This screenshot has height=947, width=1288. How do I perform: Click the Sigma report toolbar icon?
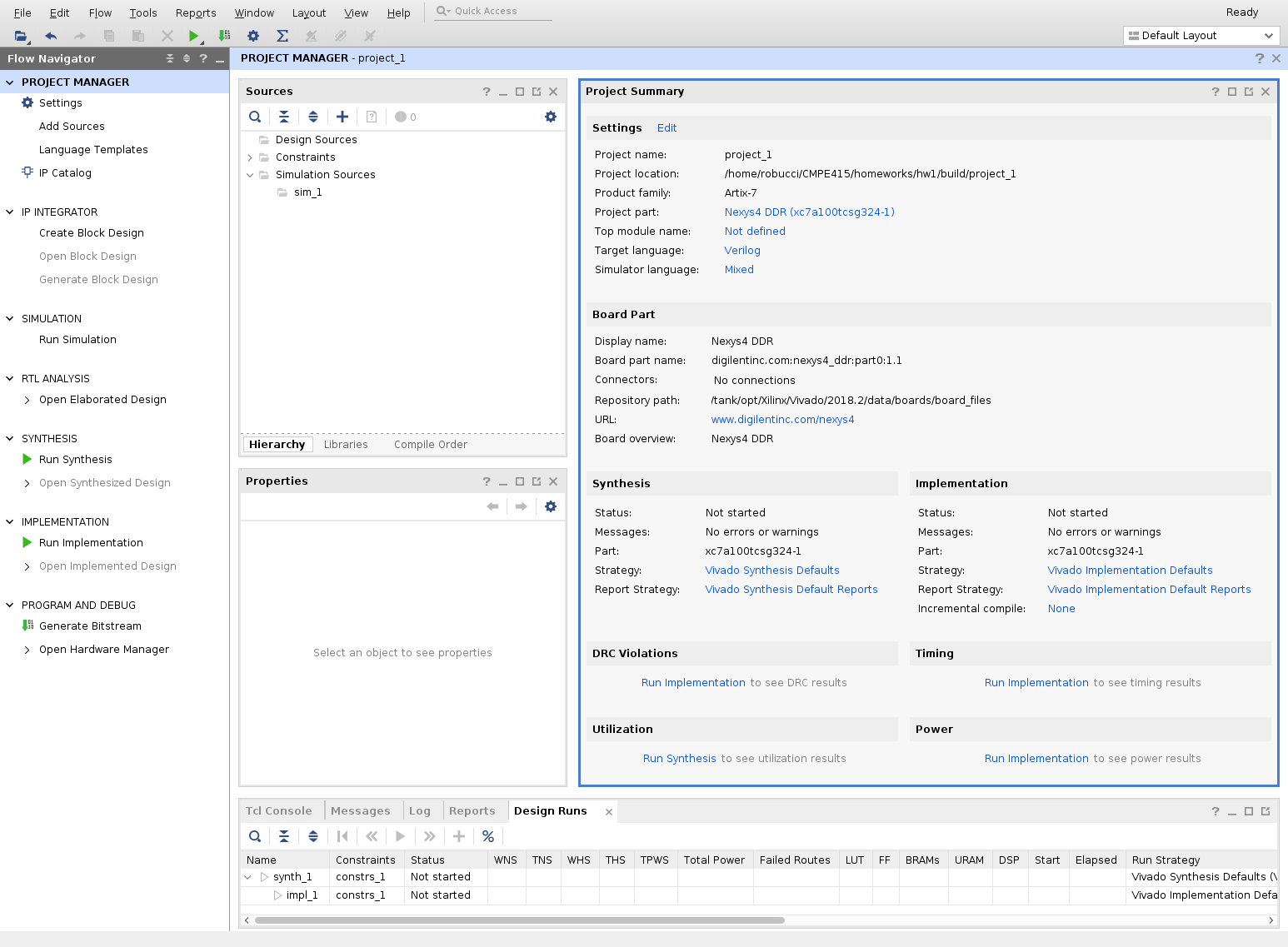282,36
